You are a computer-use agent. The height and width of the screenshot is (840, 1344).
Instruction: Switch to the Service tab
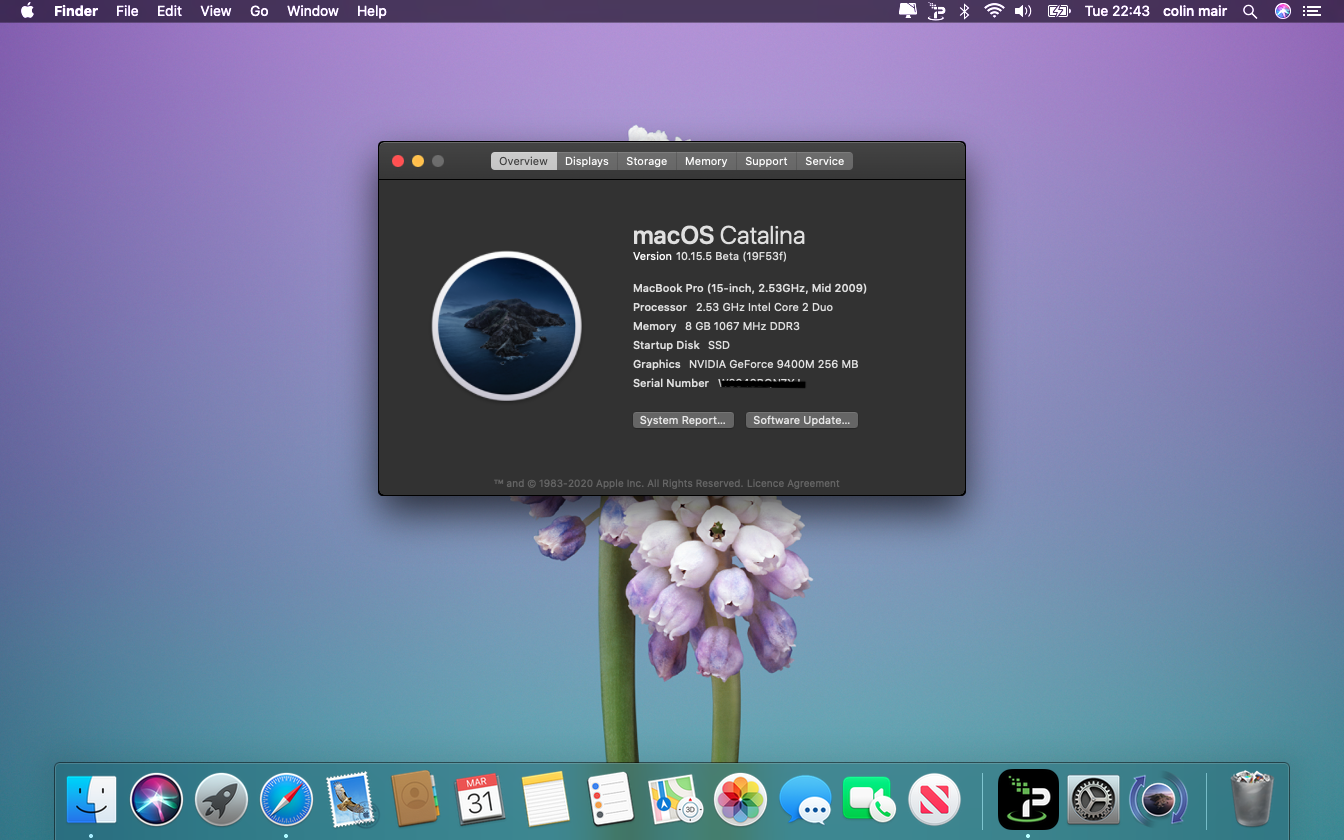pyautogui.click(x=825, y=161)
